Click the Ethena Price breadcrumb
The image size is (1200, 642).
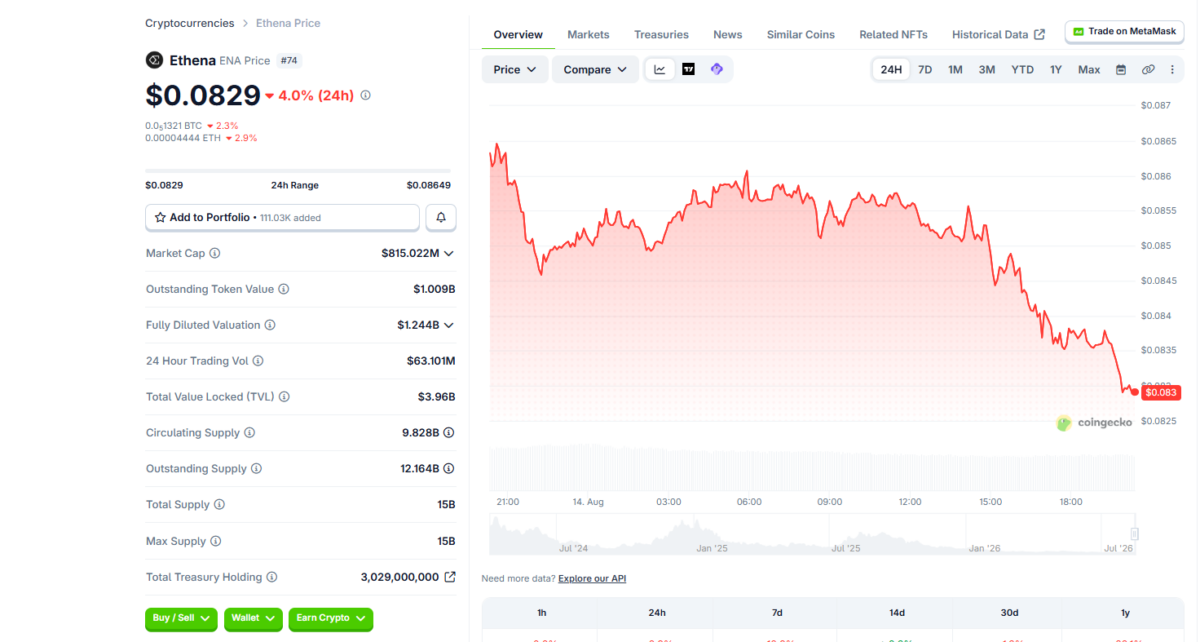[x=288, y=23]
